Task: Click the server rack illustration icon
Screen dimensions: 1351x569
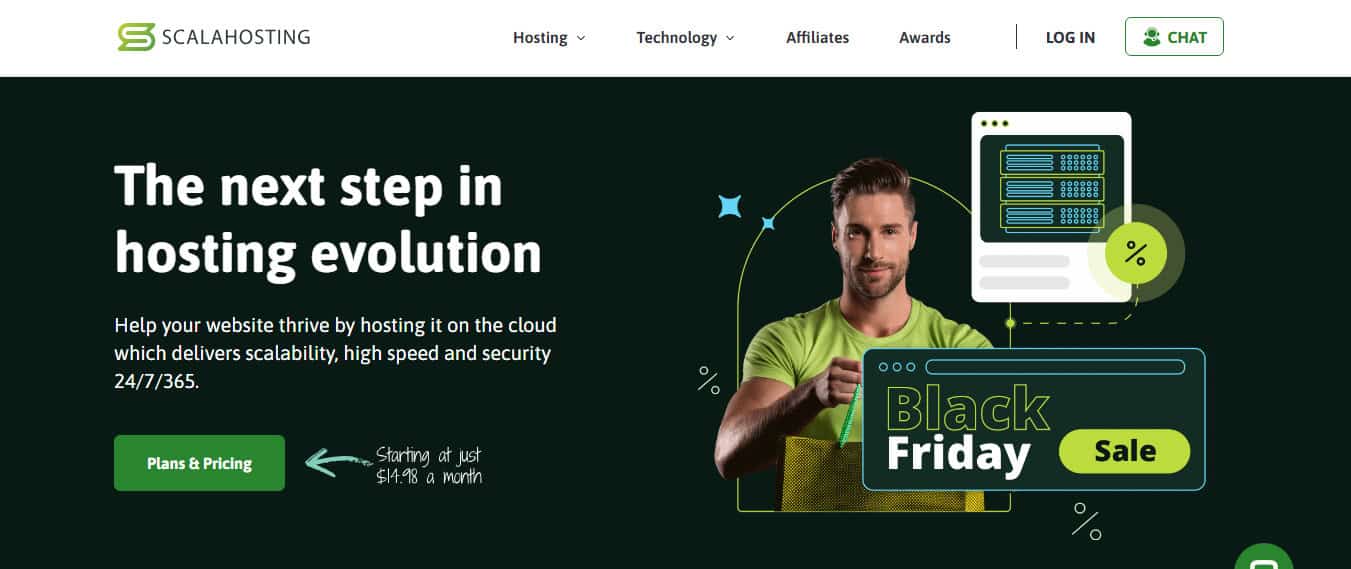Action: [x=1051, y=188]
